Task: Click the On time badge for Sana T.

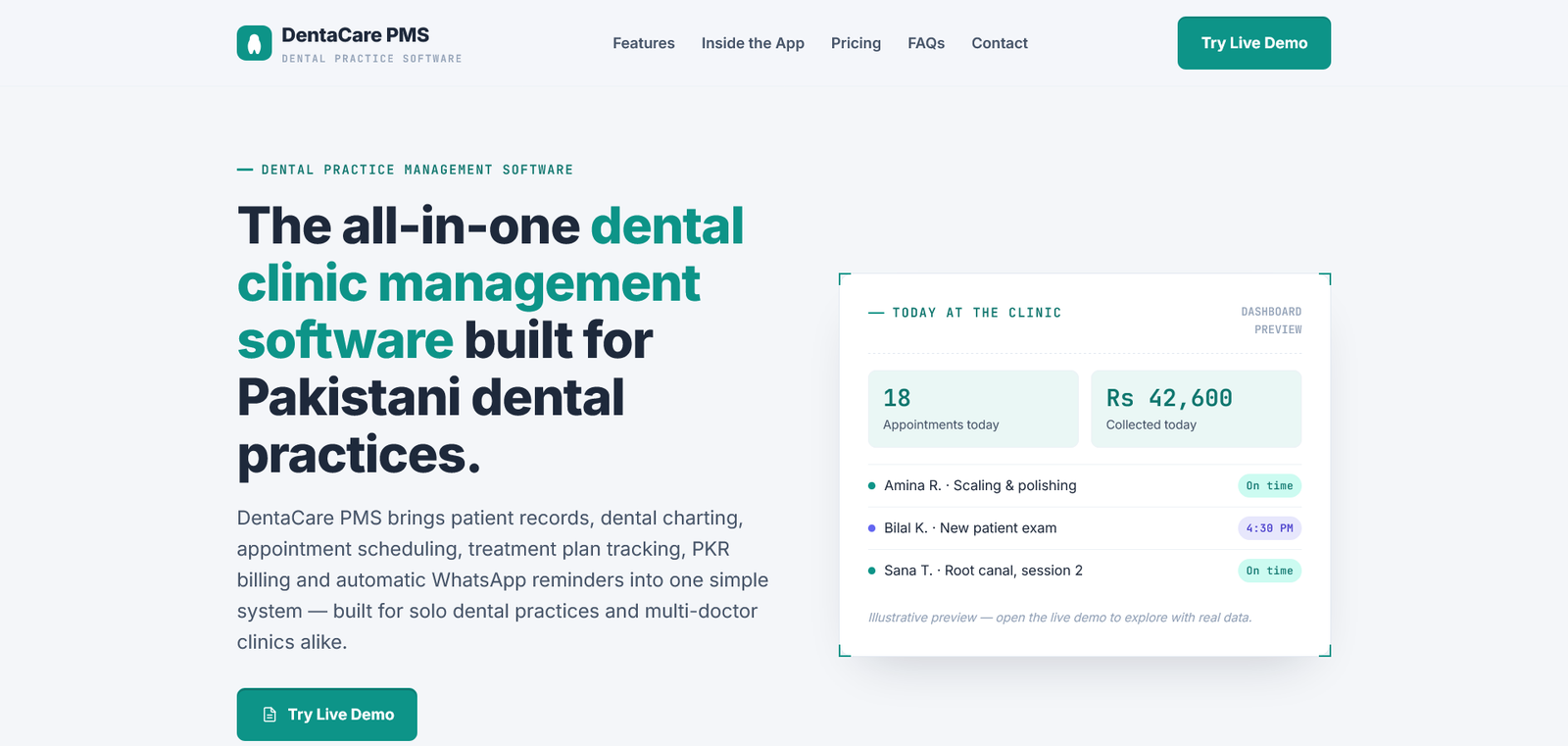Action: click(x=1269, y=571)
